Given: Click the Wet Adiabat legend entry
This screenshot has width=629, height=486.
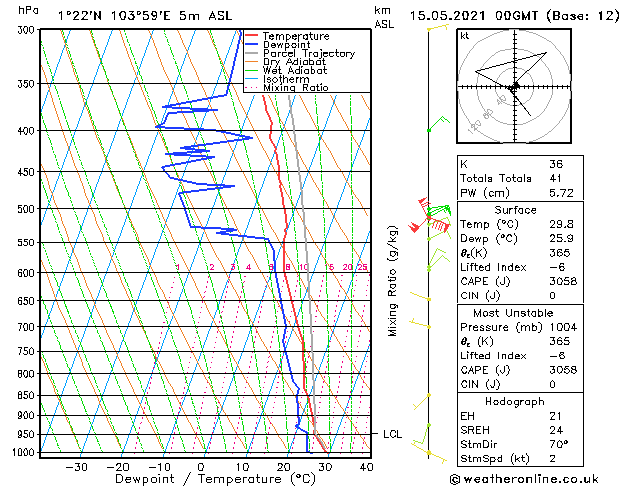Looking at the screenshot, I should (x=295, y=70).
